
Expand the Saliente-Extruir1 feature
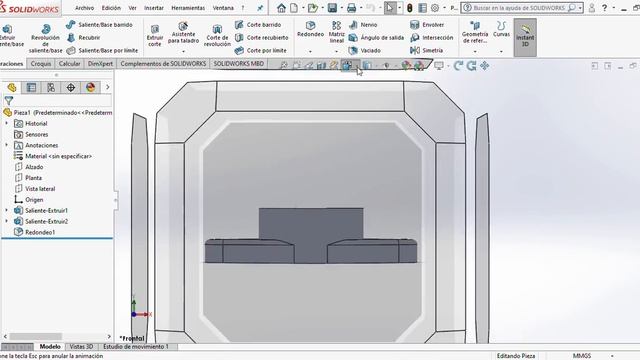click(x=7, y=210)
